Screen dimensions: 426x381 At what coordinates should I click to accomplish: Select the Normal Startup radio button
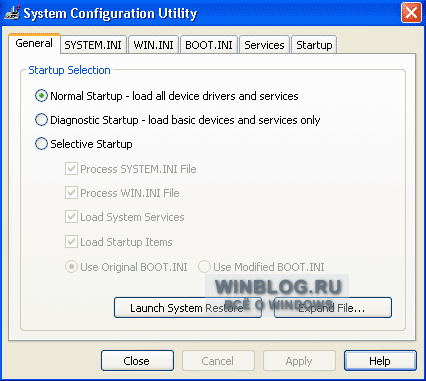[x=41, y=96]
